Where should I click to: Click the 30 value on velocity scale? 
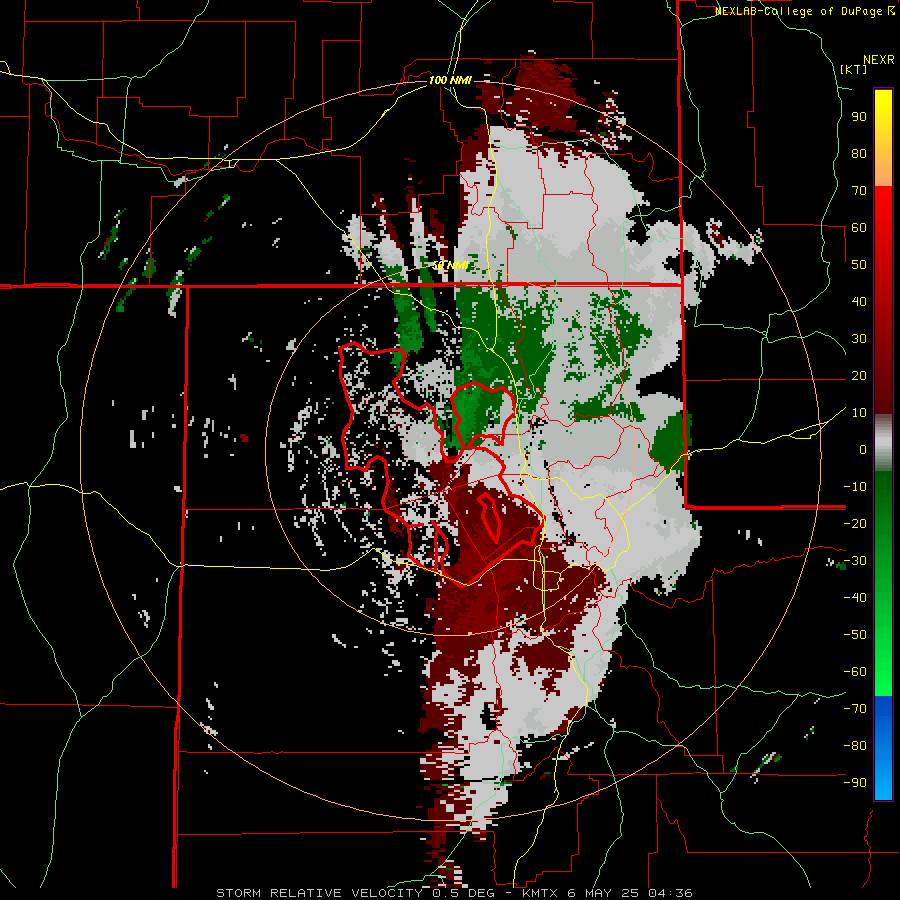click(x=859, y=339)
